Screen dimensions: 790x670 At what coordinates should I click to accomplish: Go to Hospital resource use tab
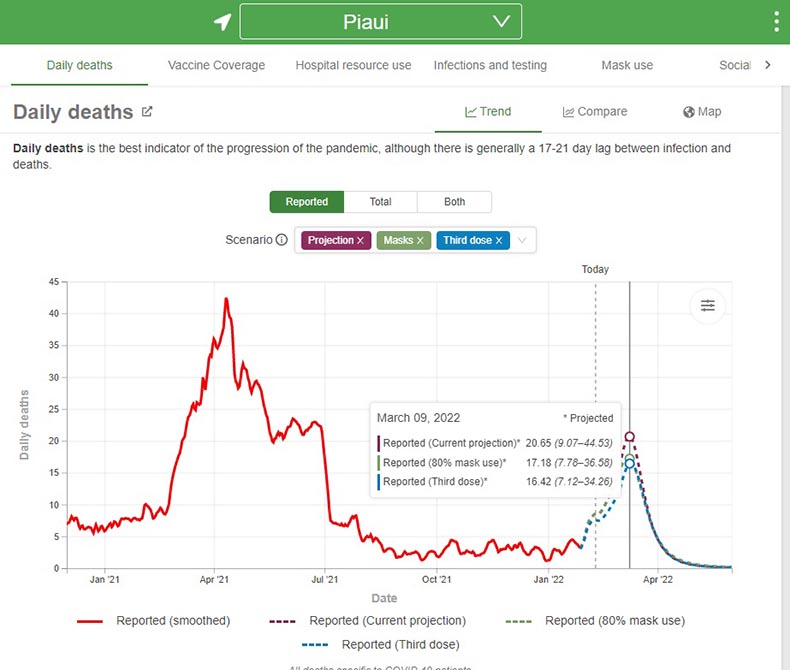tap(353, 65)
